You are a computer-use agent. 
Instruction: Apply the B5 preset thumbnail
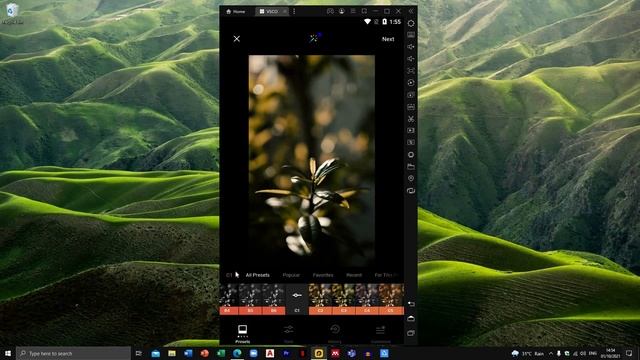(x=250, y=299)
